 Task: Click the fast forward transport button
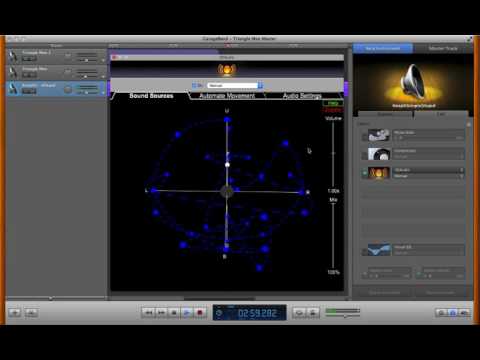click(161, 312)
